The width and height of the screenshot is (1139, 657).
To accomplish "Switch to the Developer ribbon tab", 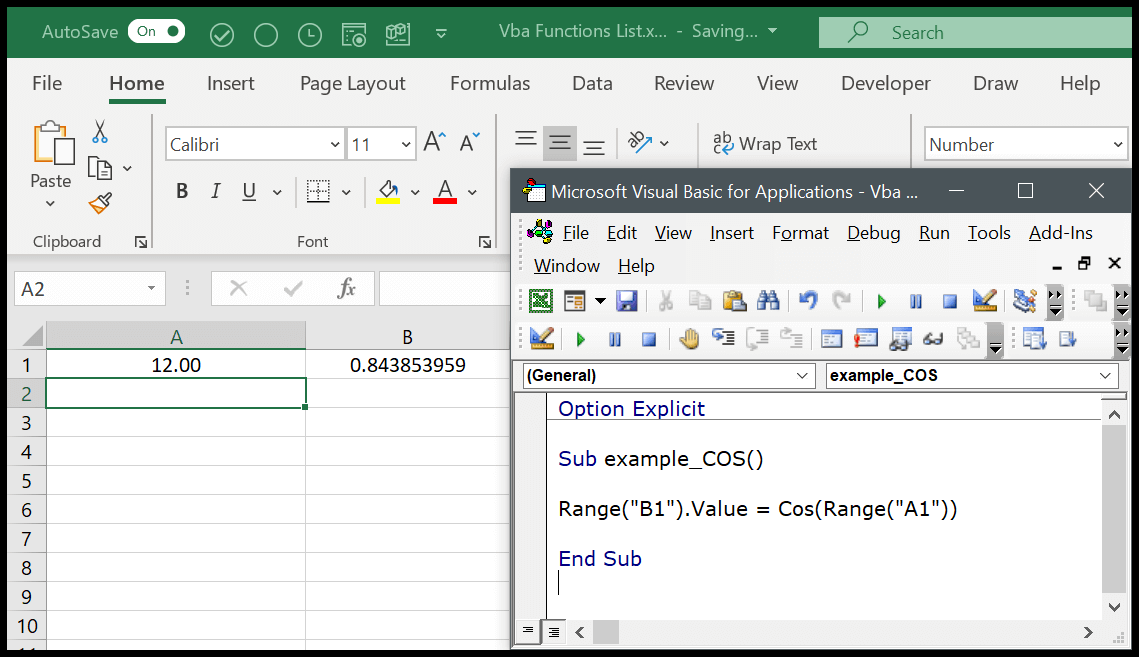I will (885, 83).
